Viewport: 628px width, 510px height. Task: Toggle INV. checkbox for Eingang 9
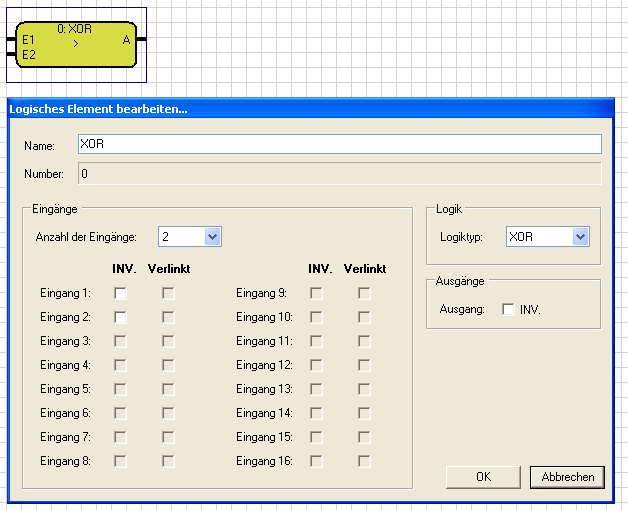click(x=316, y=293)
